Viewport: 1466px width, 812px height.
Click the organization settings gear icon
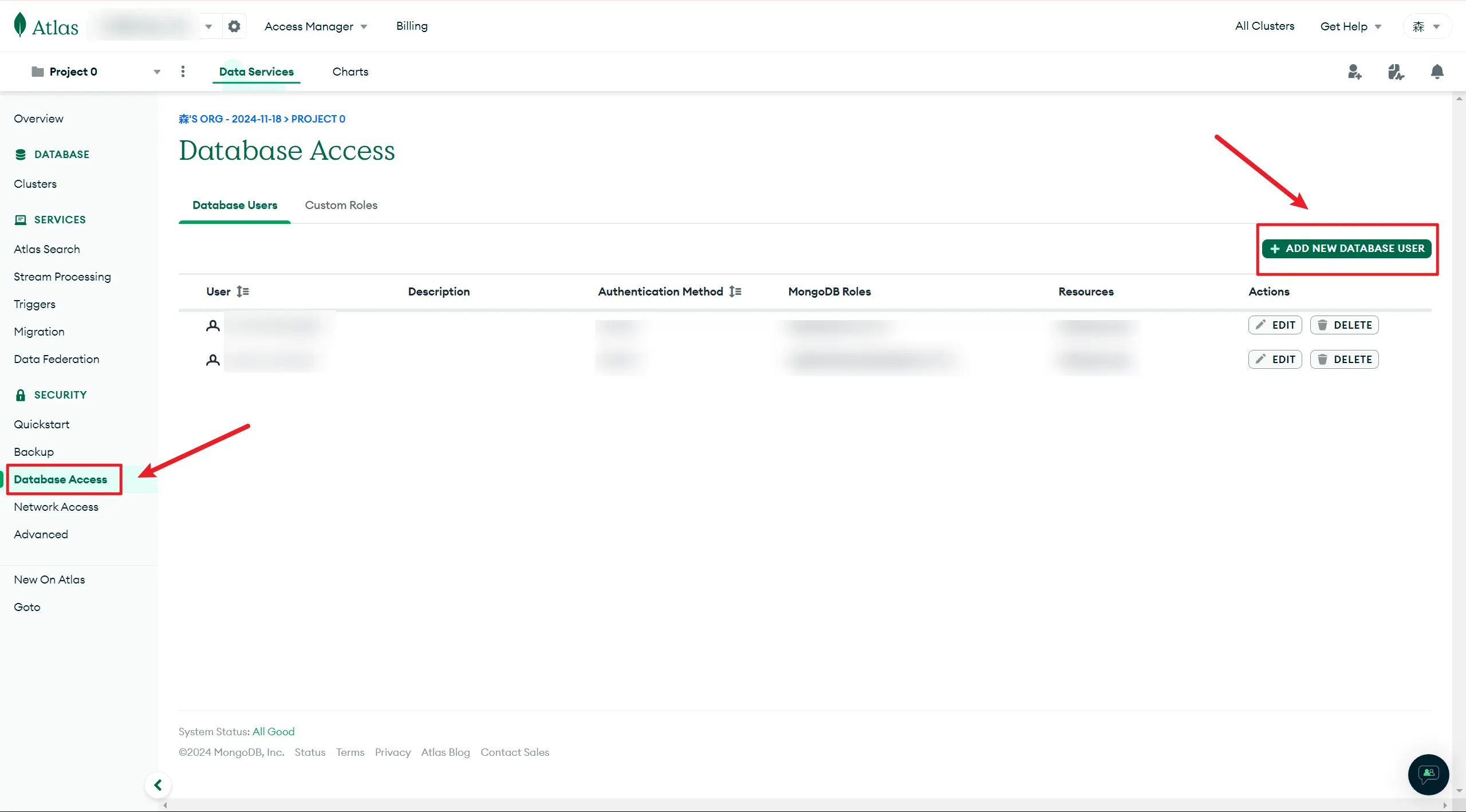[234, 26]
